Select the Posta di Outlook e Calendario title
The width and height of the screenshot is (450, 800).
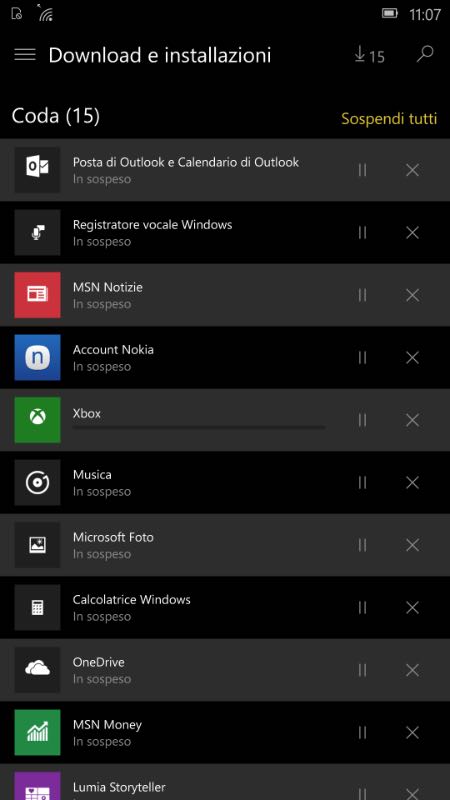(x=186, y=162)
